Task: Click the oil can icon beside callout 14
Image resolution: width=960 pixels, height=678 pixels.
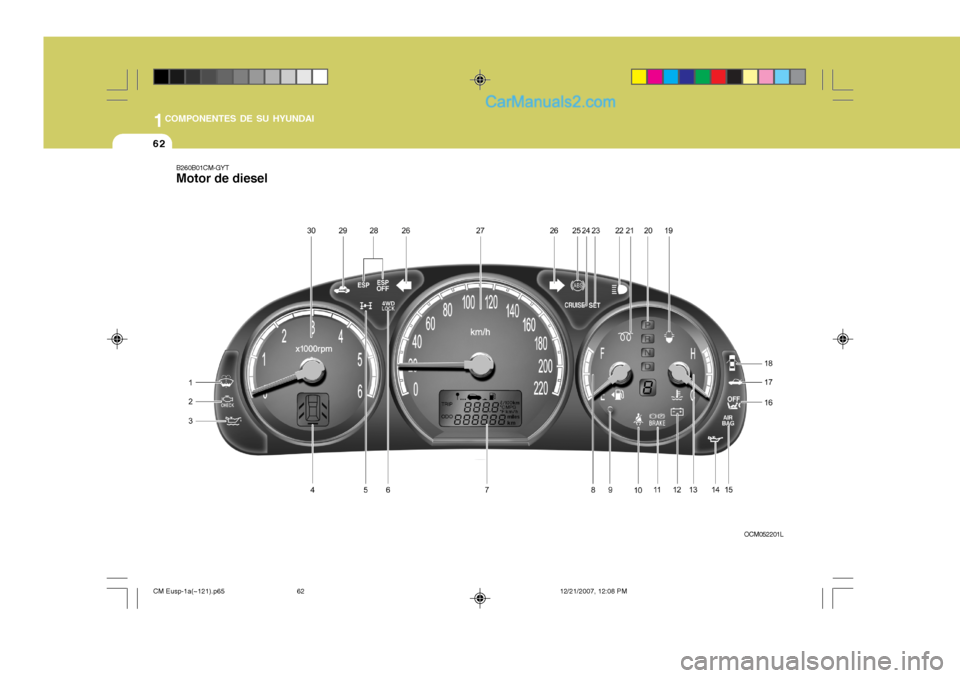Action: tap(714, 440)
